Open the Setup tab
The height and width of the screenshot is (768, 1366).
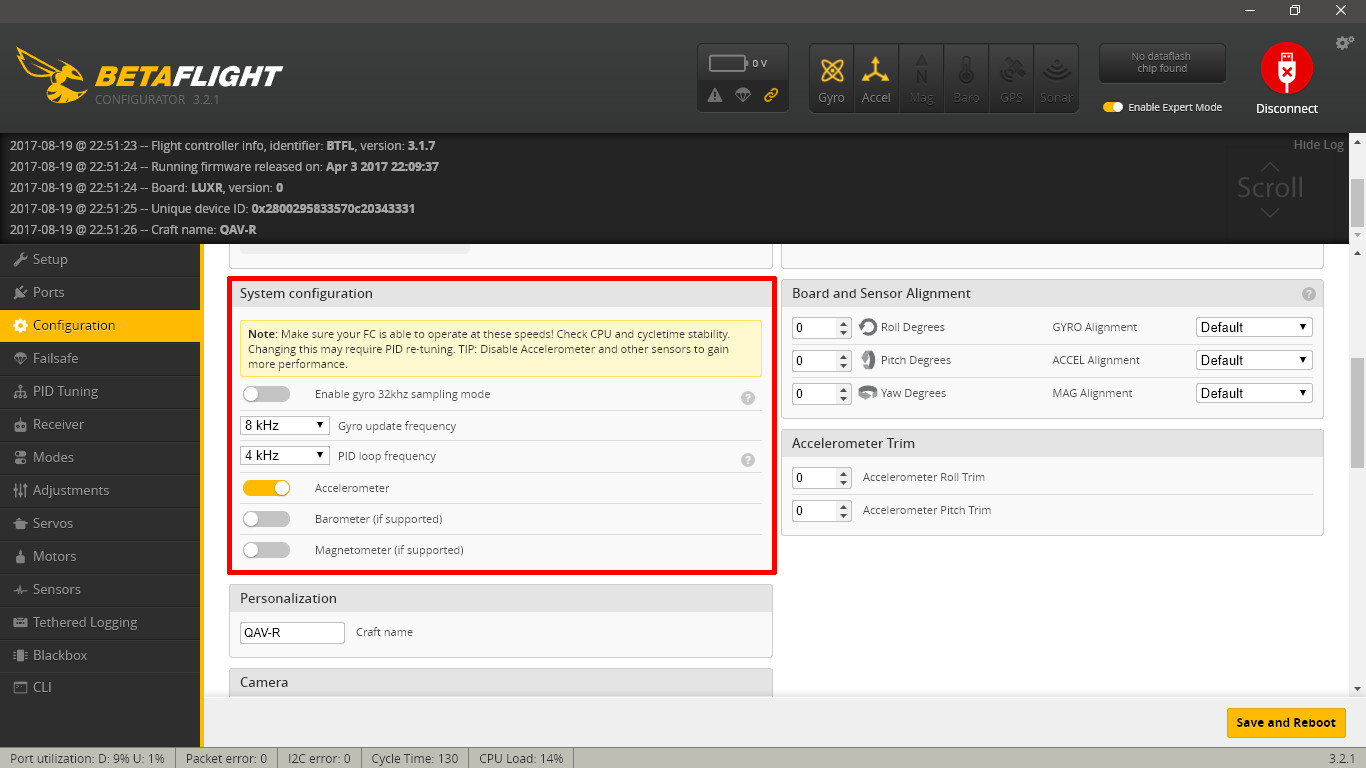coord(100,259)
